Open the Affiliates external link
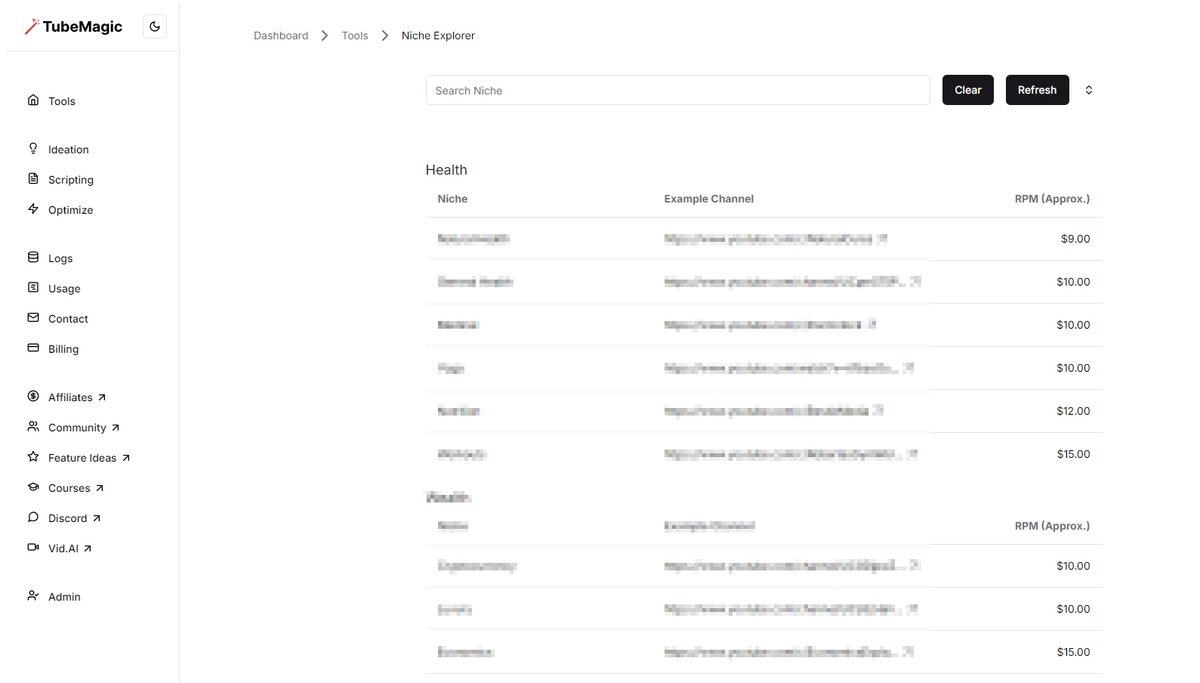 77,397
